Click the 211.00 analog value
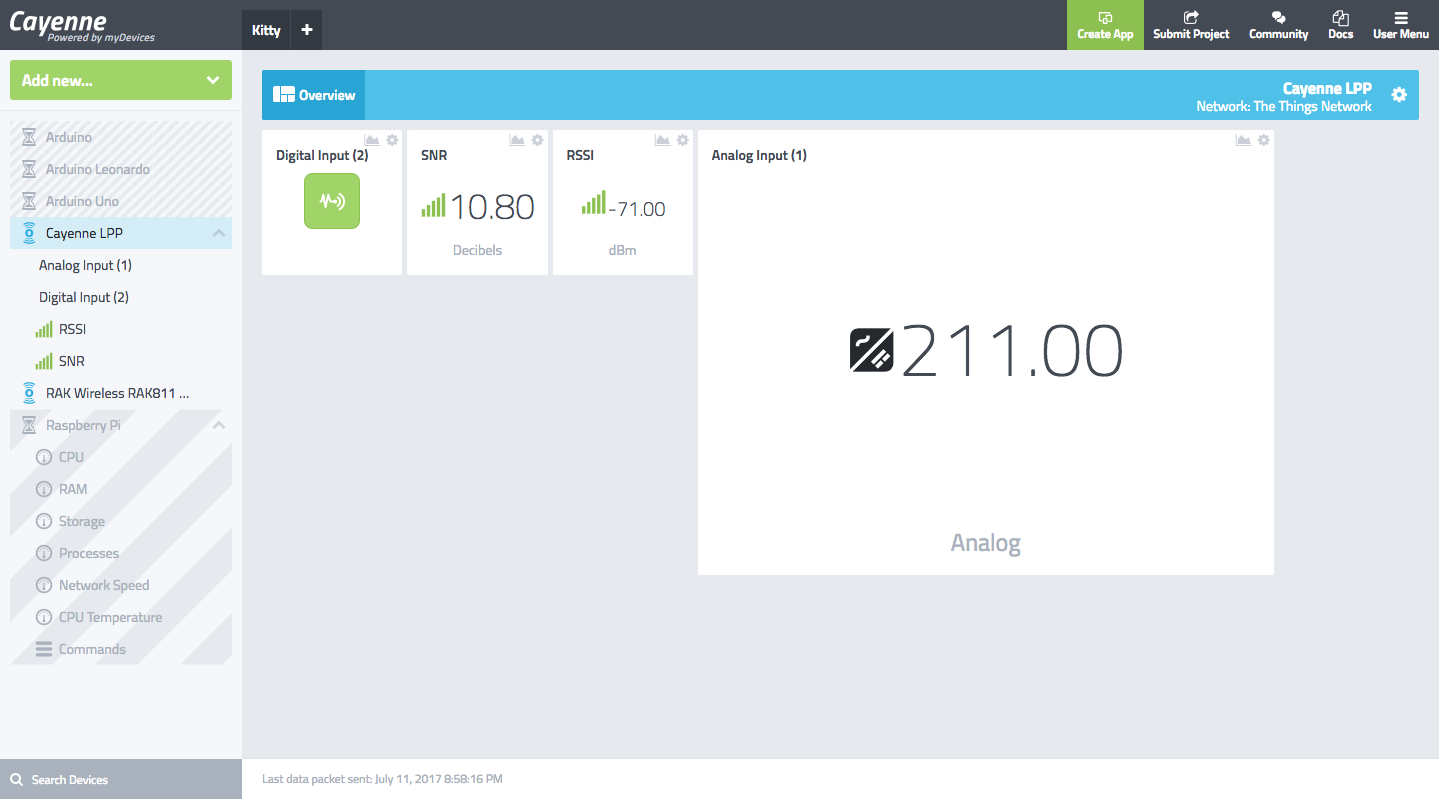 click(x=1012, y=352)
